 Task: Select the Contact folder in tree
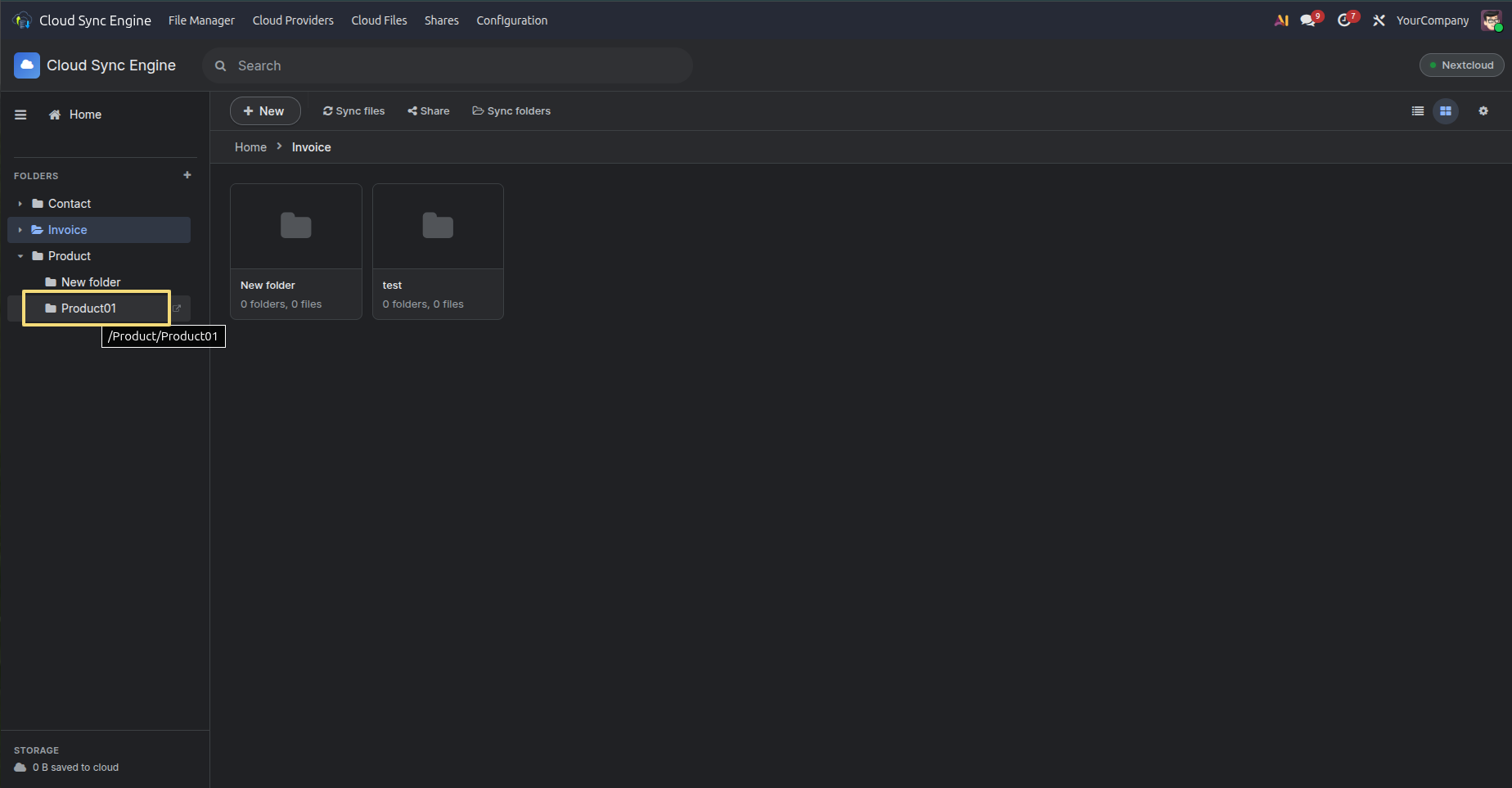[x=99, y=204]
